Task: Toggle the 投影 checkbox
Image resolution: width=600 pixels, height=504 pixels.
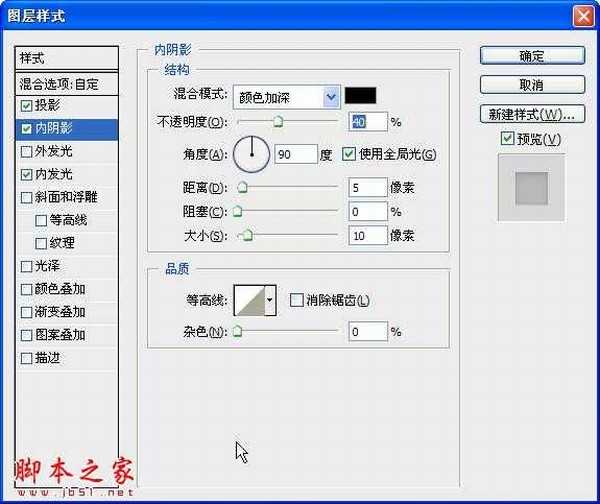Action: 27,105
